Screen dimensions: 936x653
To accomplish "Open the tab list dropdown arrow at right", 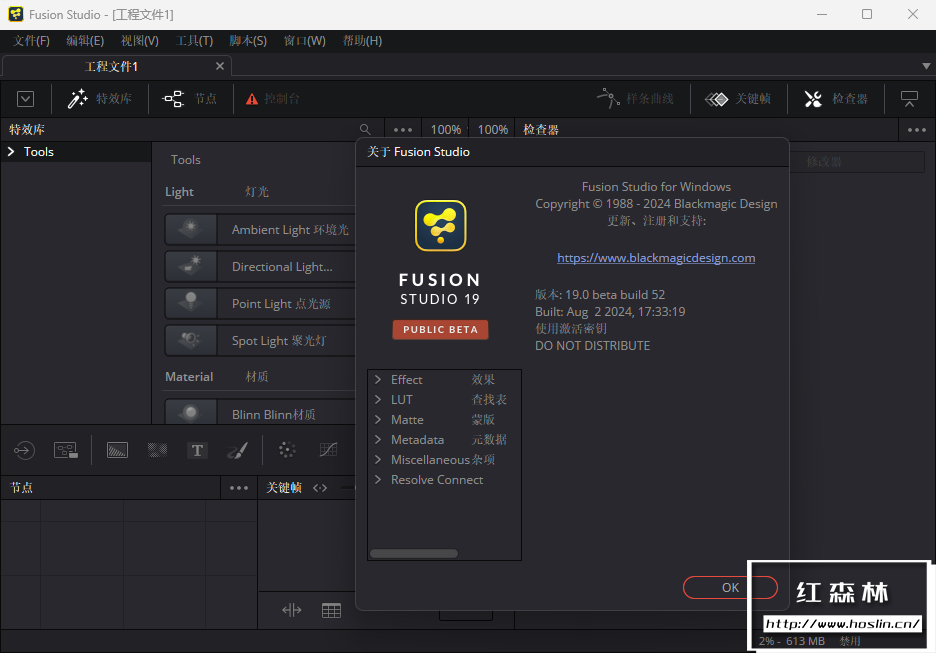I will (x=926, y=66).
